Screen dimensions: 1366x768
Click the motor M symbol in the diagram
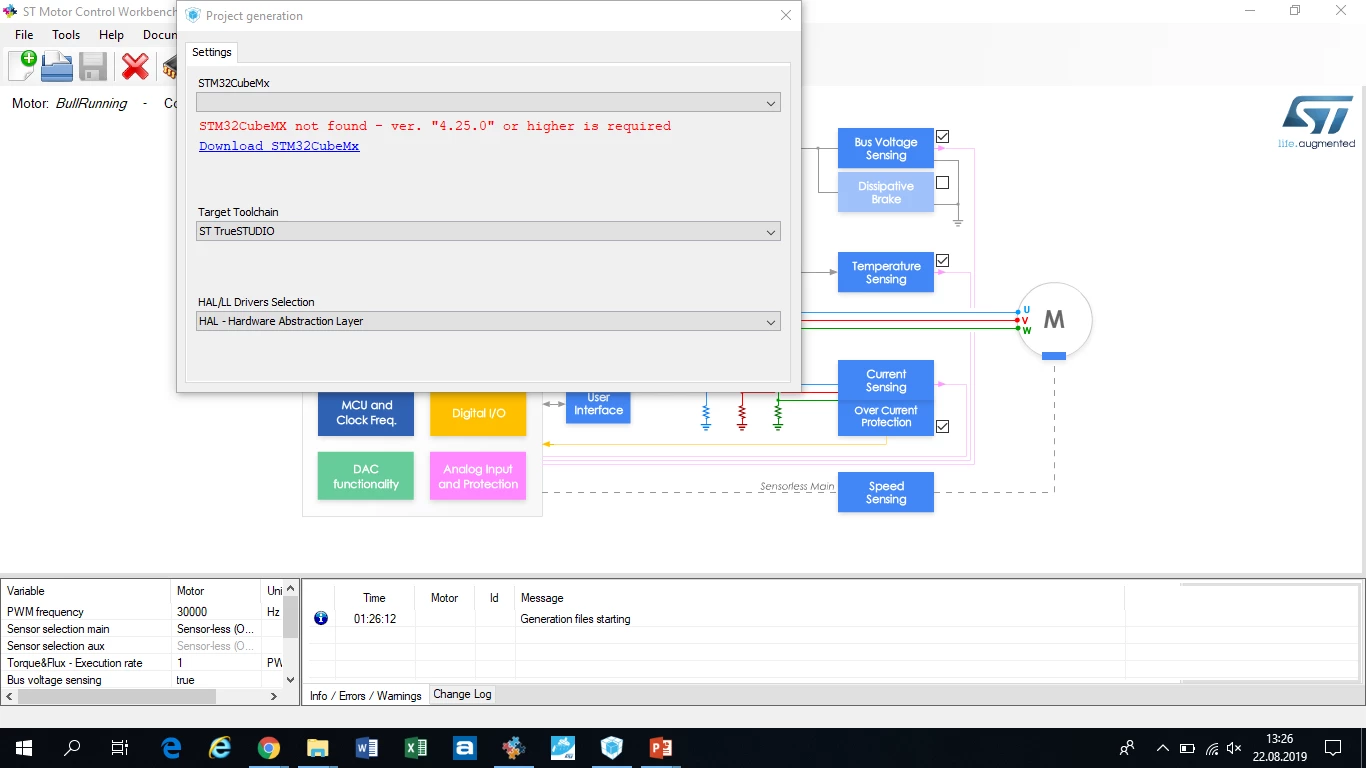tap(1054, 320)
